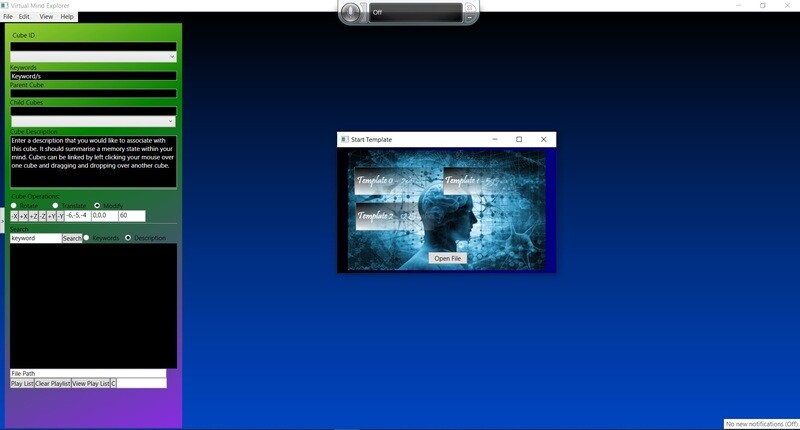Click the field containing 60
The width and height of the screenshot is (800, 430).
132,216
